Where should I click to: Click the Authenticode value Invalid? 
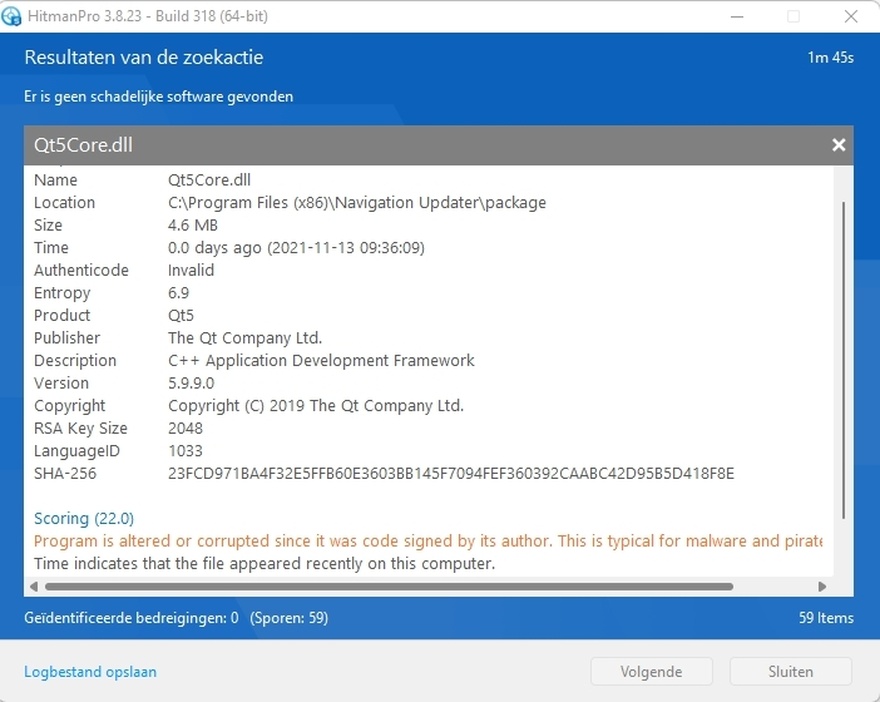[191, 270]
